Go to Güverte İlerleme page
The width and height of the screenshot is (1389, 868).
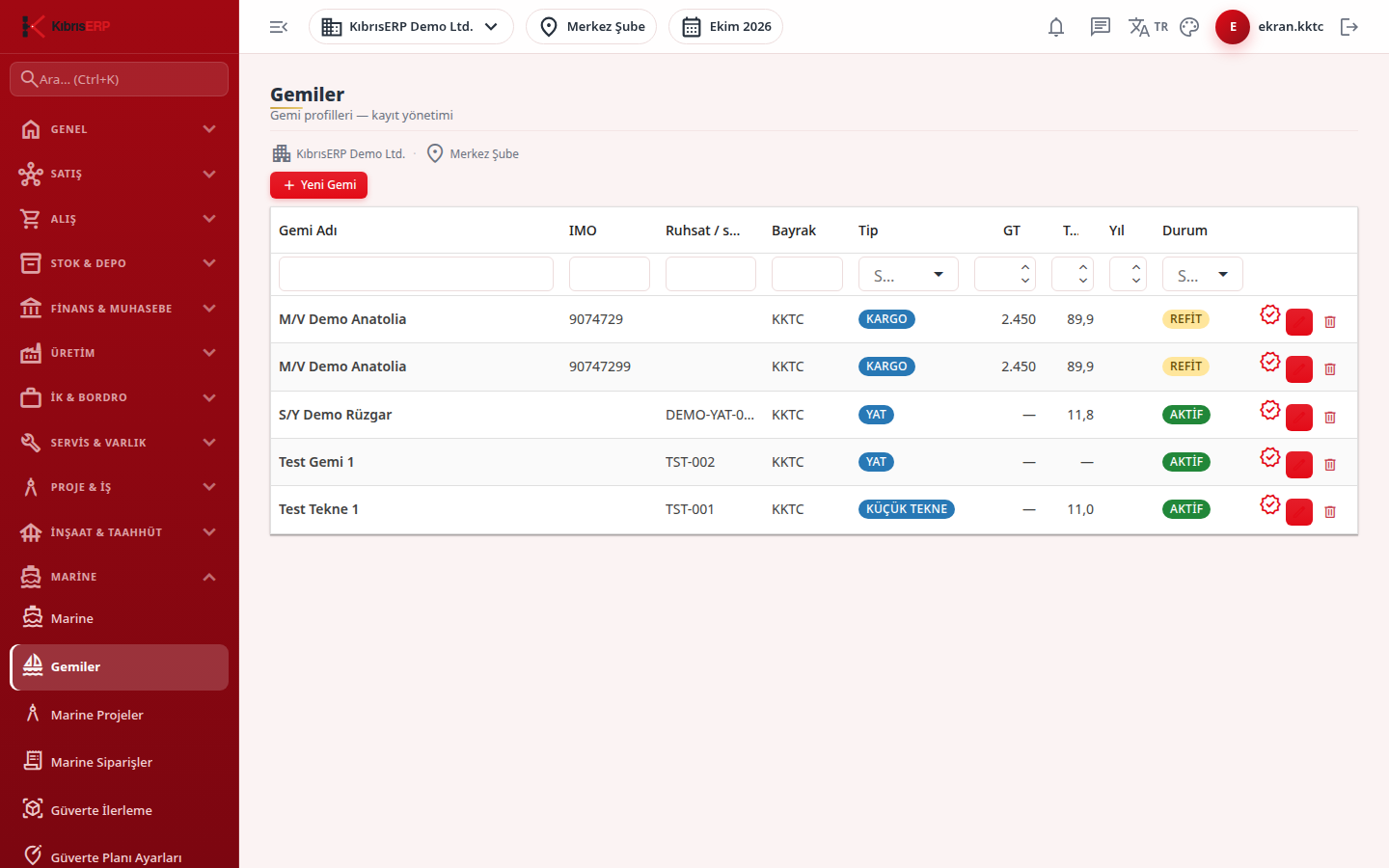point(120,810)
